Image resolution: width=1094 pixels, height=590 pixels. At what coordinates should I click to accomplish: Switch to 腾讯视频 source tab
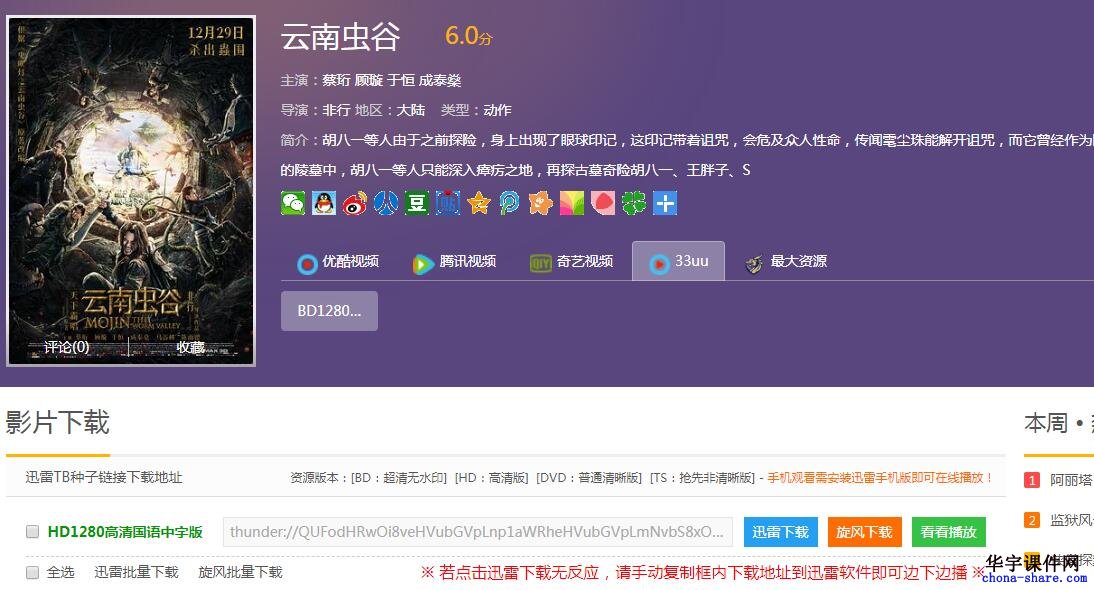454,262
